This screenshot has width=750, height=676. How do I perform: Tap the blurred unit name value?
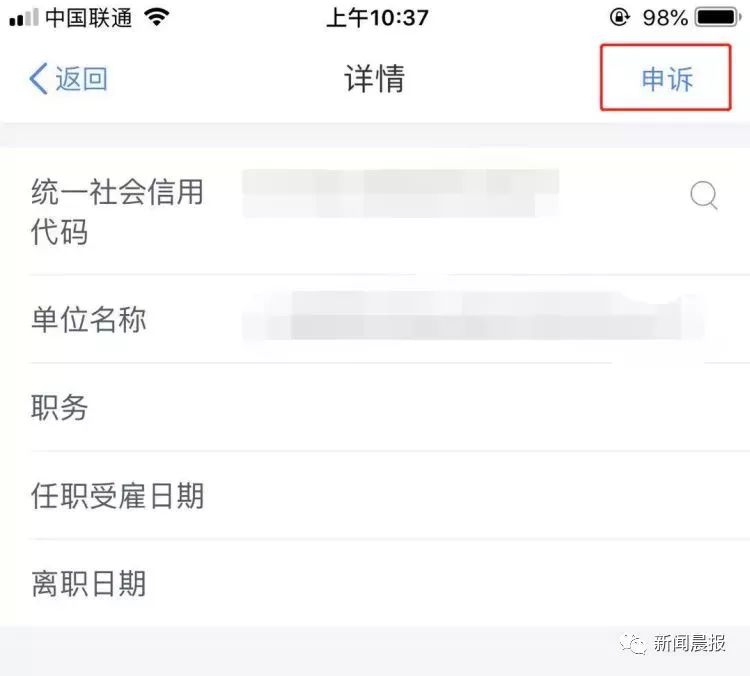tap(473, 316)
